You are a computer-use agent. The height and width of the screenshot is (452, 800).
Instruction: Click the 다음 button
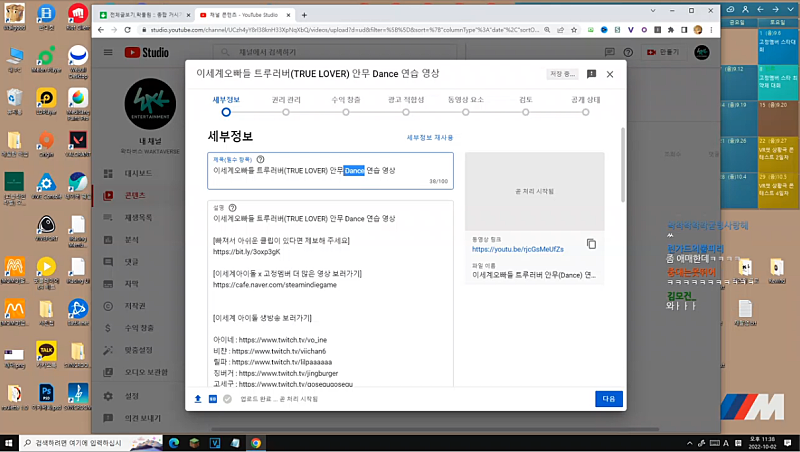[x=608, y=399]
